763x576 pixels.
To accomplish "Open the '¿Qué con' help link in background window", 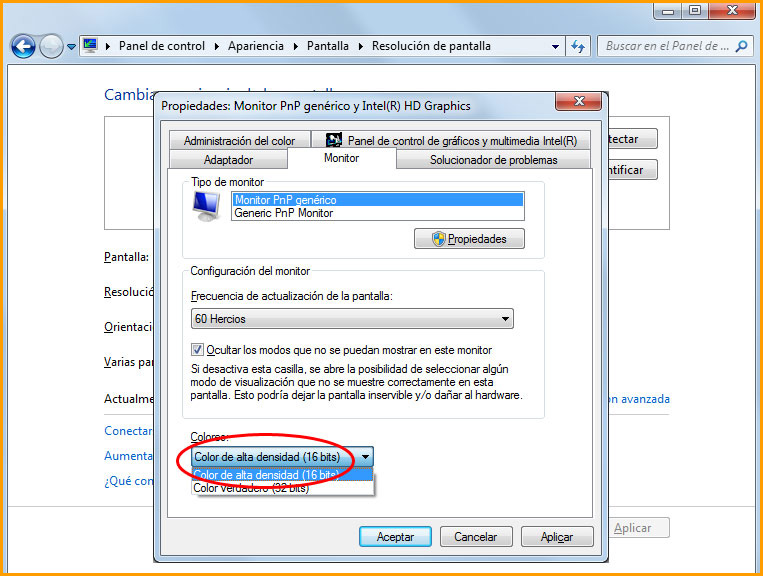I will tap(128, 481).
